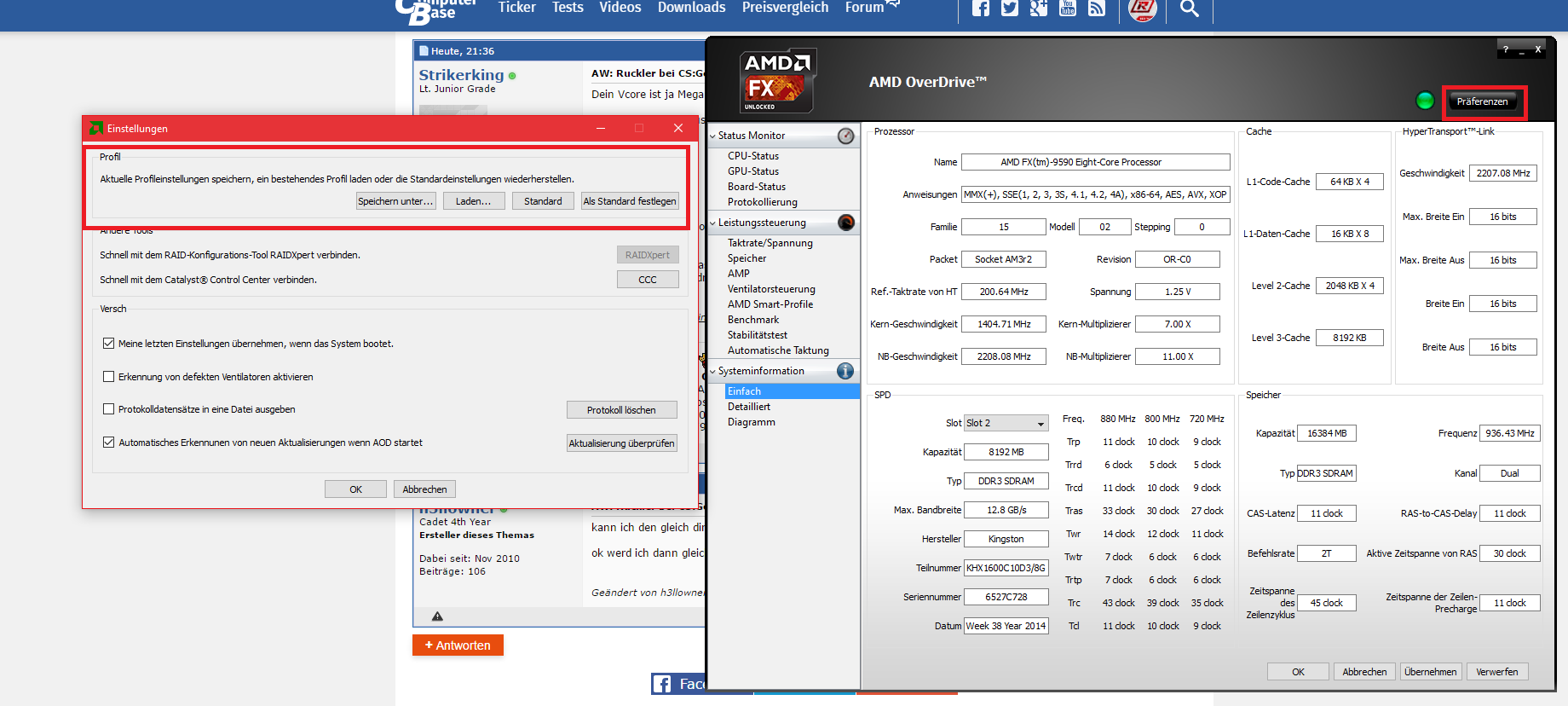
Task: Click the Teilnummer field in SPD
Action: (1006, 568)
